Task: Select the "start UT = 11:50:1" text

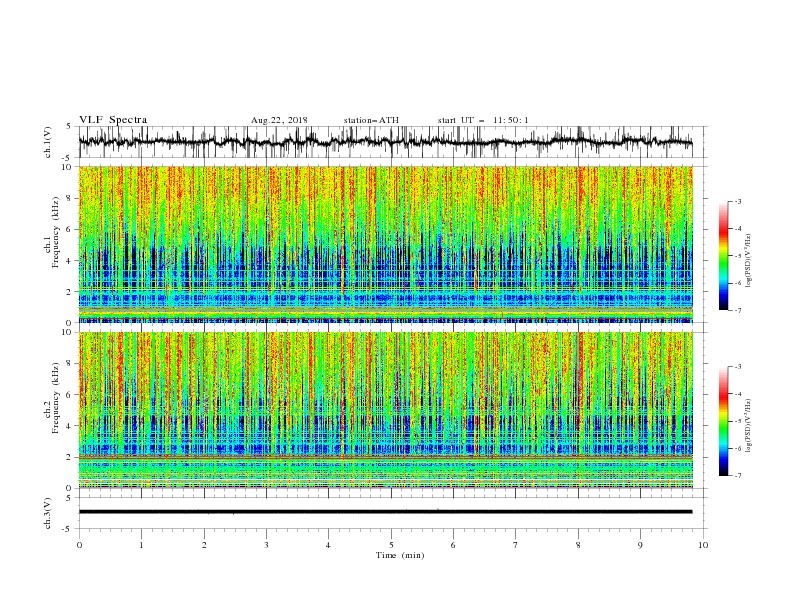Action: [483, 120]
